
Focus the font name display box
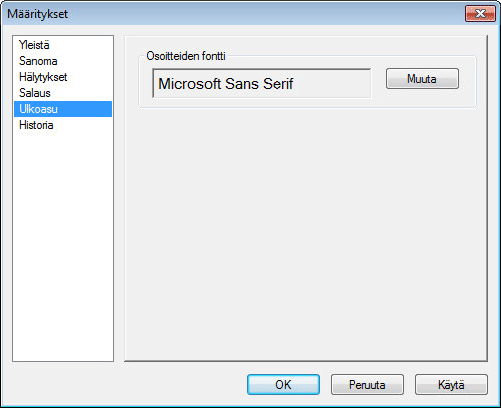[261, 83]
